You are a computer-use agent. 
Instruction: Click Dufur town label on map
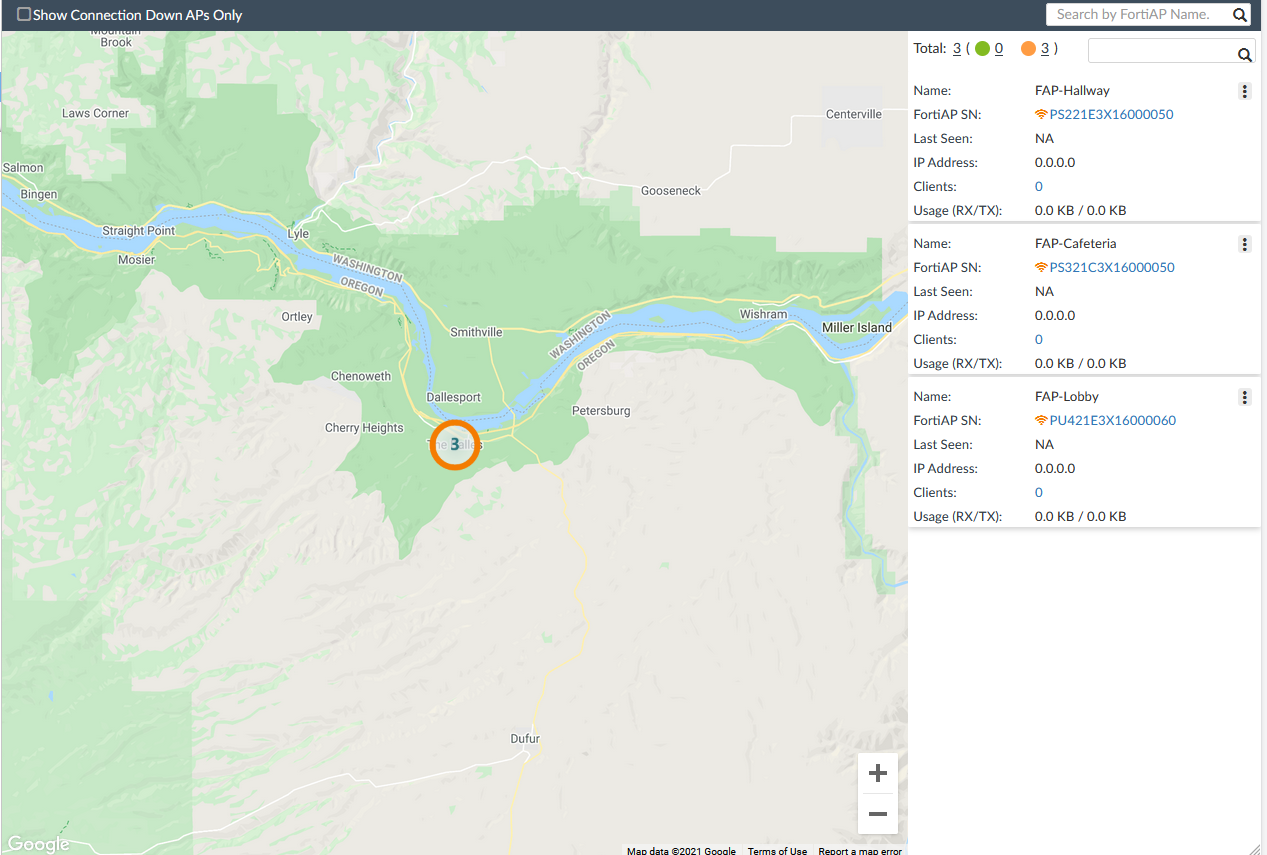coord(525,739)
